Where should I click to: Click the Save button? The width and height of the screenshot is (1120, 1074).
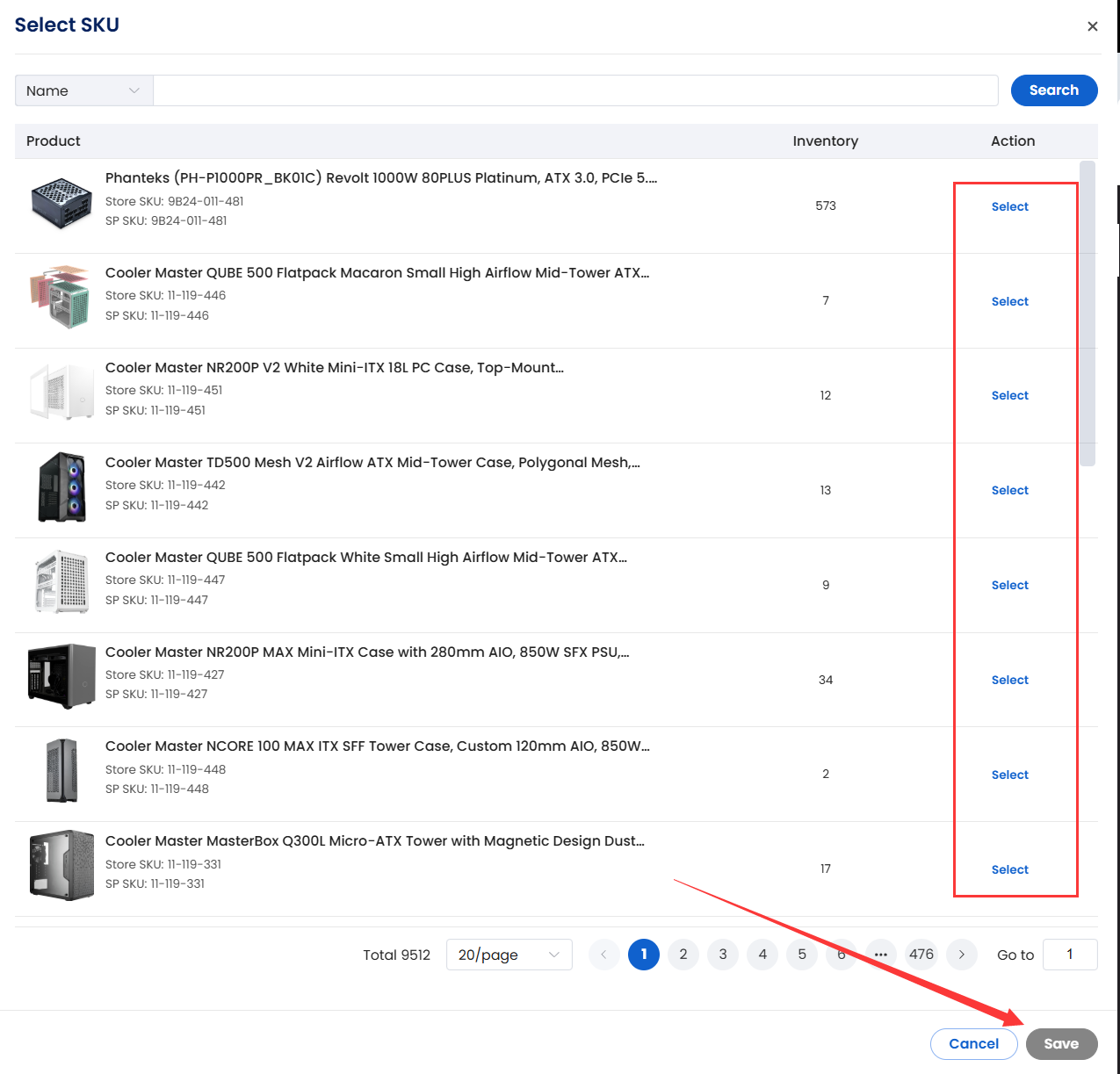[1062, 1044]
